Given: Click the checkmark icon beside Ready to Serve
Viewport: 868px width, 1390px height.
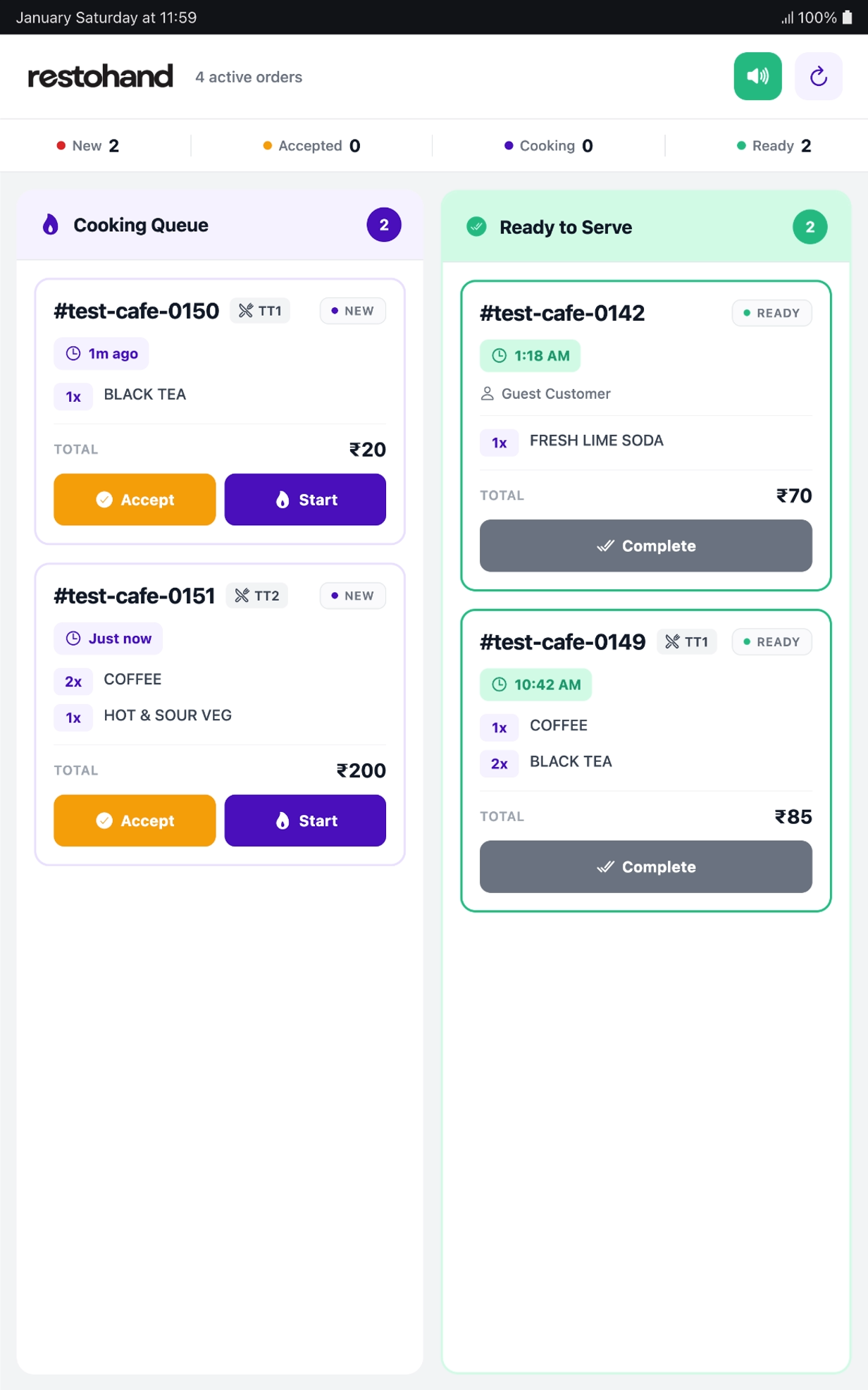Looking at the screenshot, I should pos(476,226).
